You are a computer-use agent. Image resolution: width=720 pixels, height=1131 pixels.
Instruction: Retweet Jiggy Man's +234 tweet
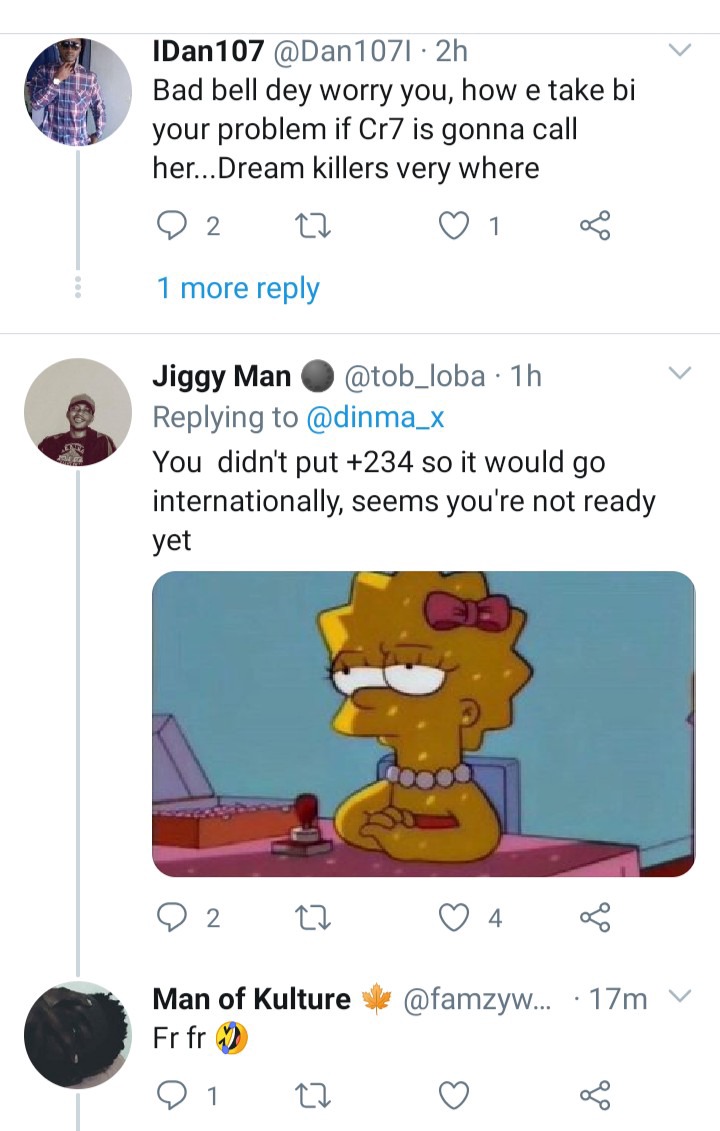pyautogui.click(x=314, y=918)
